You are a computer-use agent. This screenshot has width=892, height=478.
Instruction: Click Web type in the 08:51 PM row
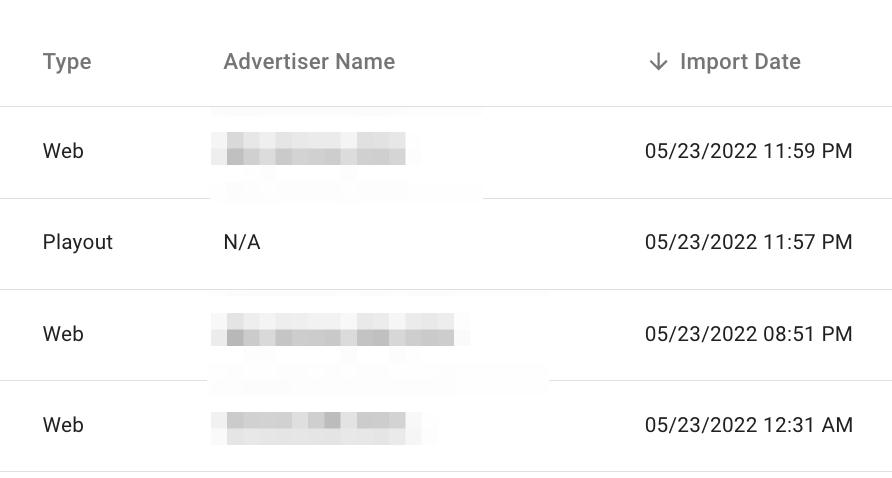tap(63, 334)
